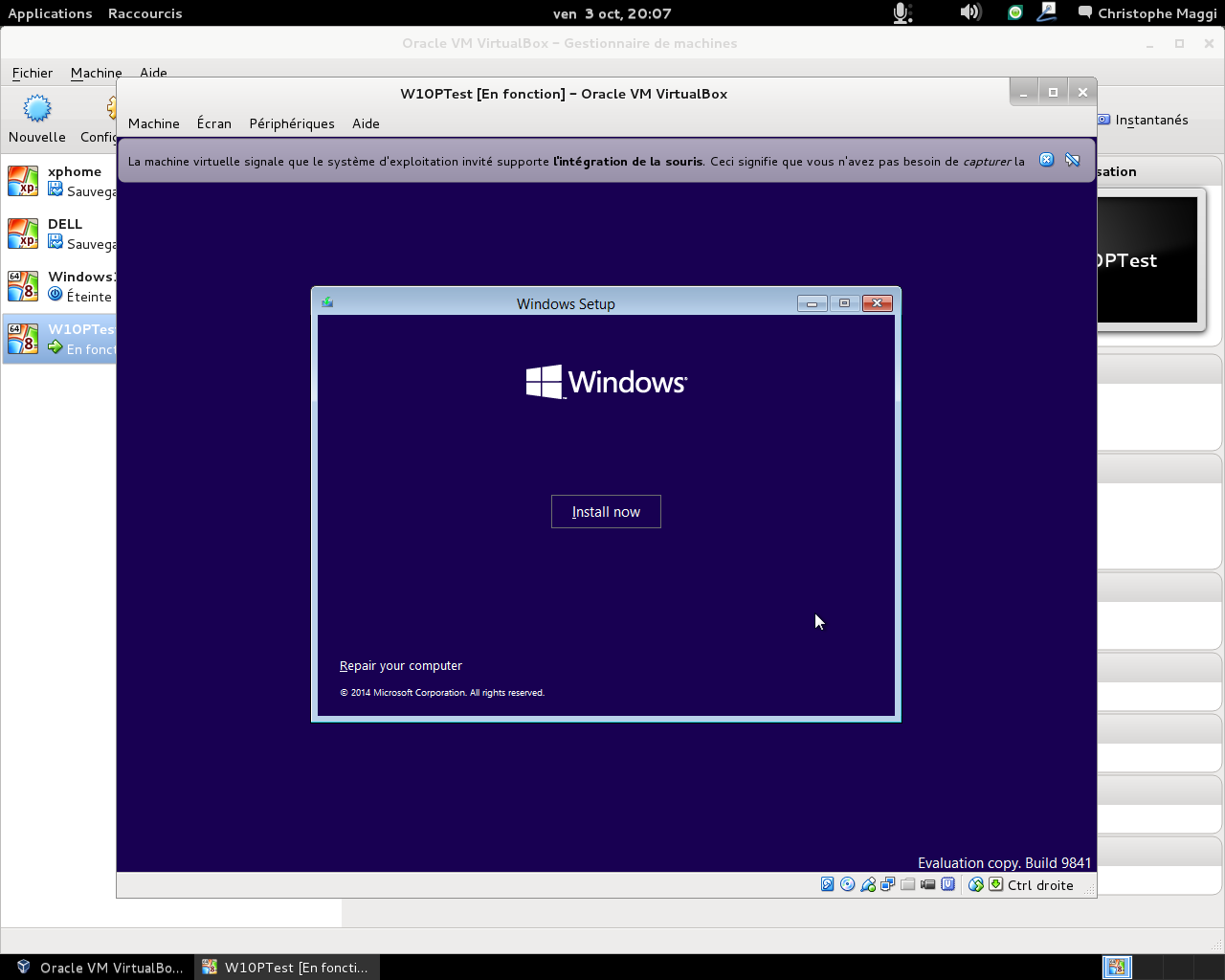Click the xphome machine XP icon
Viewport: 1225px width, 980px height.
click(23, 180)
